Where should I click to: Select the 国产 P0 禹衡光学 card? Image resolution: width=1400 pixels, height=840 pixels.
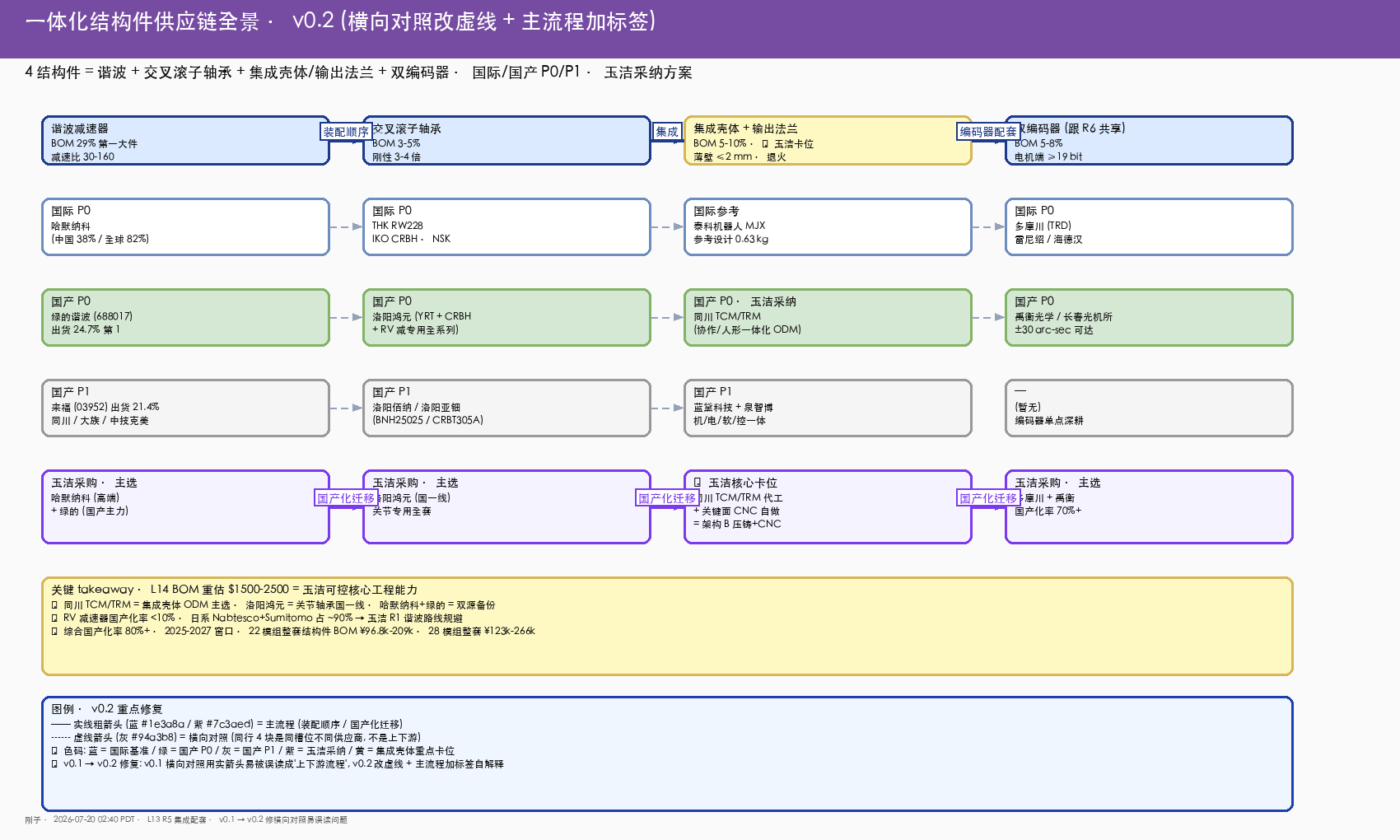1149,317
